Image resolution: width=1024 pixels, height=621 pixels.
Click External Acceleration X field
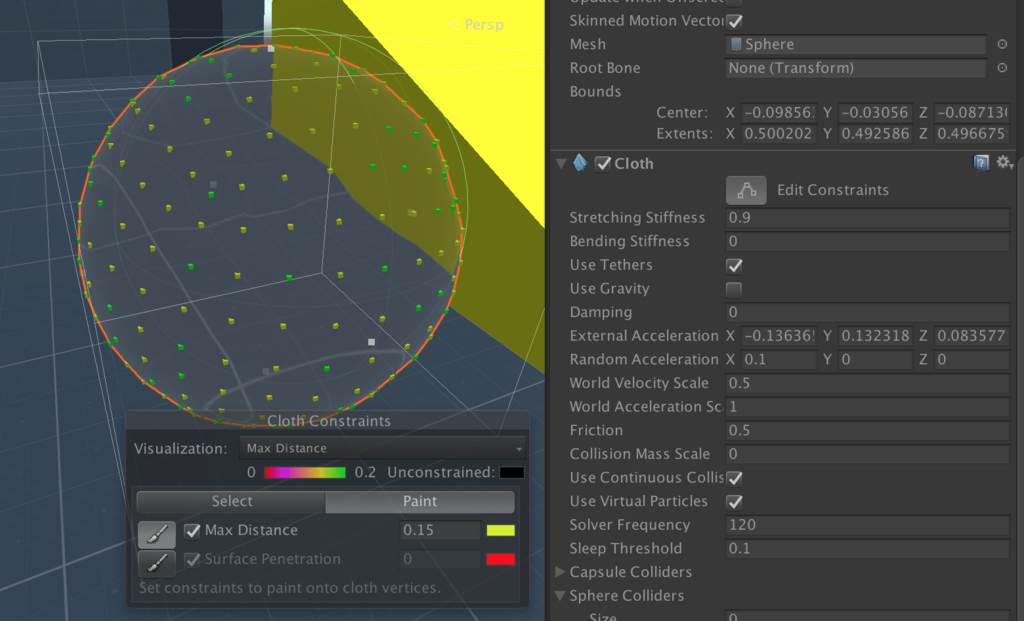click(778, 336)
